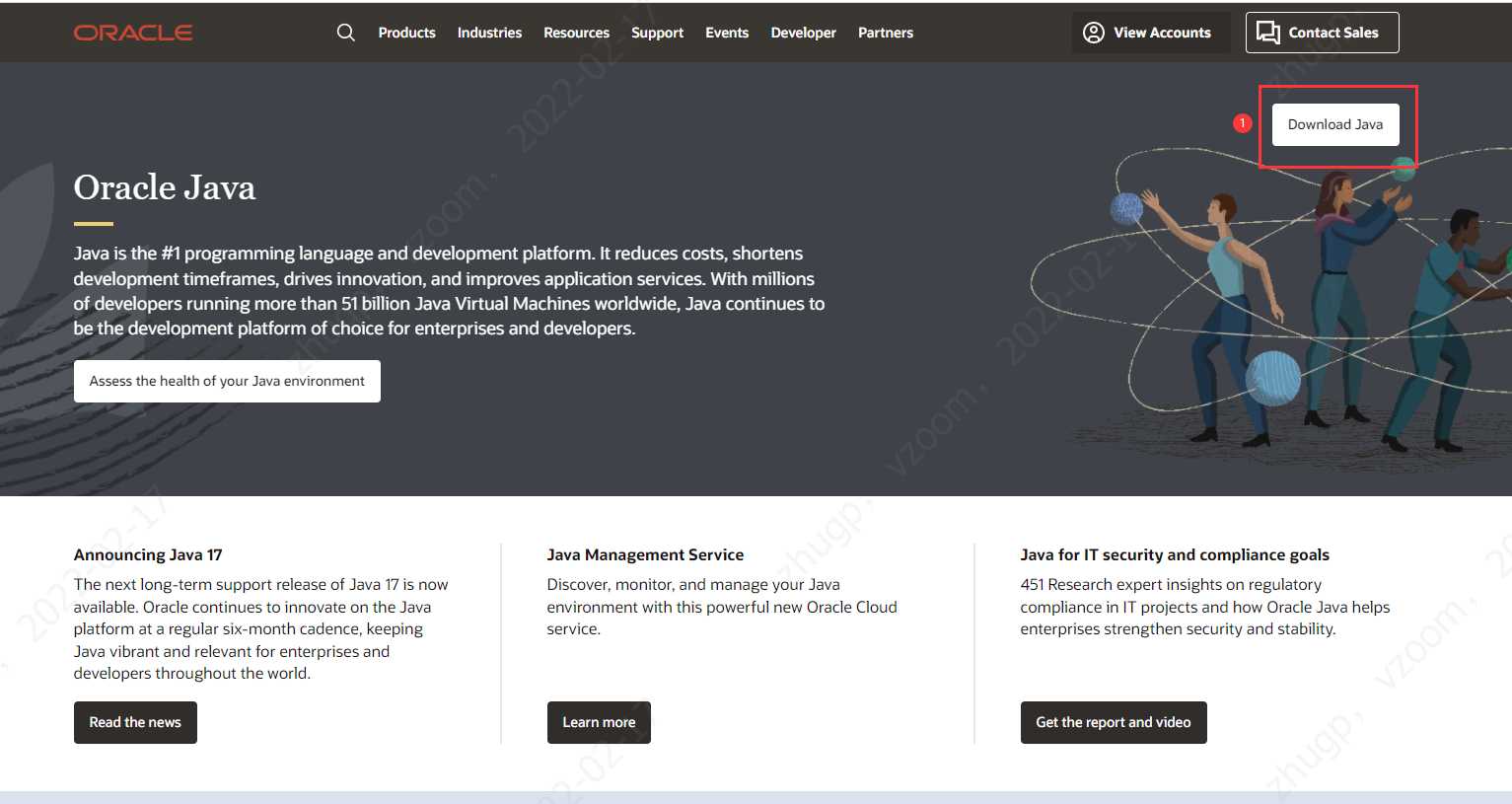Image resolution: width=1512 pixels, height=804 pixels.
Task: Open the search magnifier icon
Action: tap(345, 33)
